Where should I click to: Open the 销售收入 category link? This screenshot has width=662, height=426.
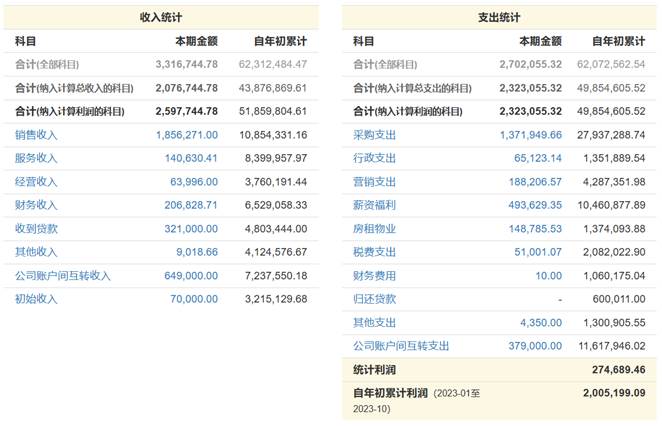pyautogui.click(x=36, y=135)
